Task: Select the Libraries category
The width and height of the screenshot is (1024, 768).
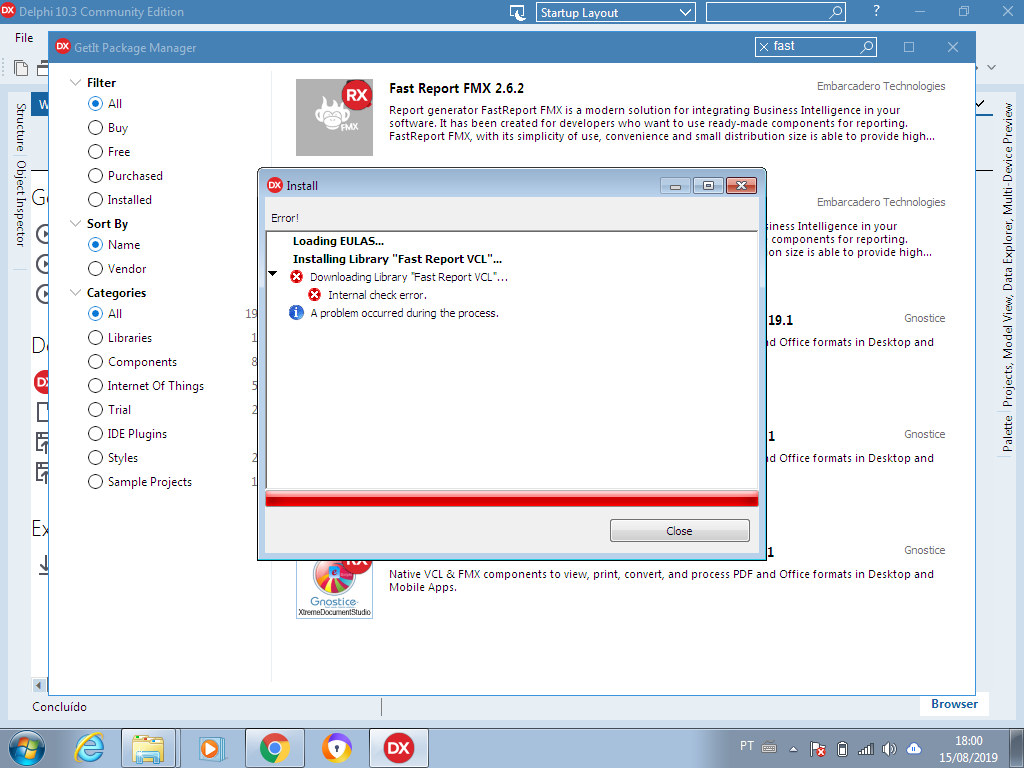Action: coord(95,337)
